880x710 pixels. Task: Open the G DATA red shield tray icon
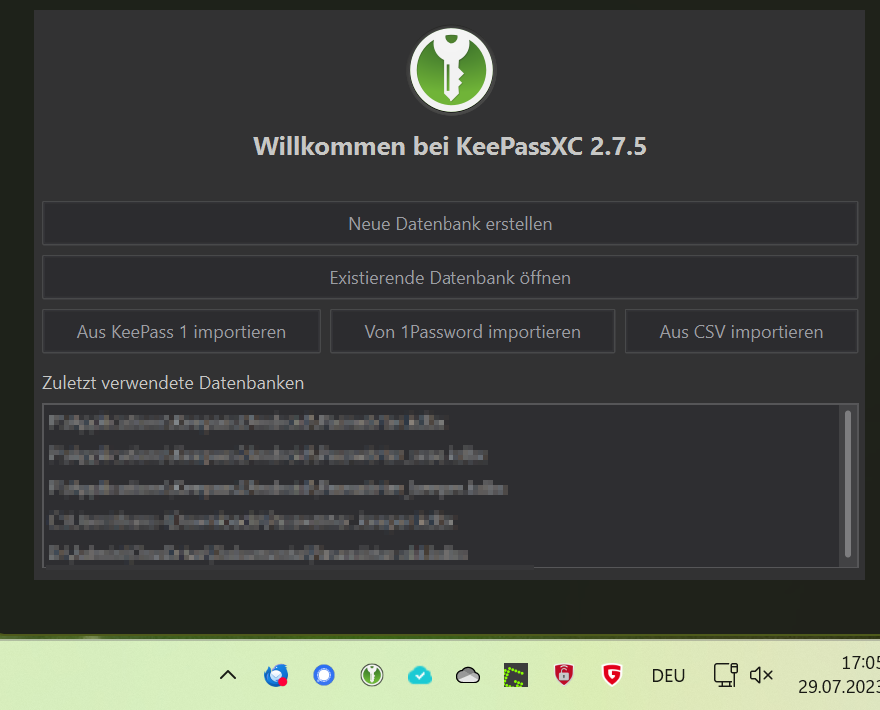[x=564, y=675]
